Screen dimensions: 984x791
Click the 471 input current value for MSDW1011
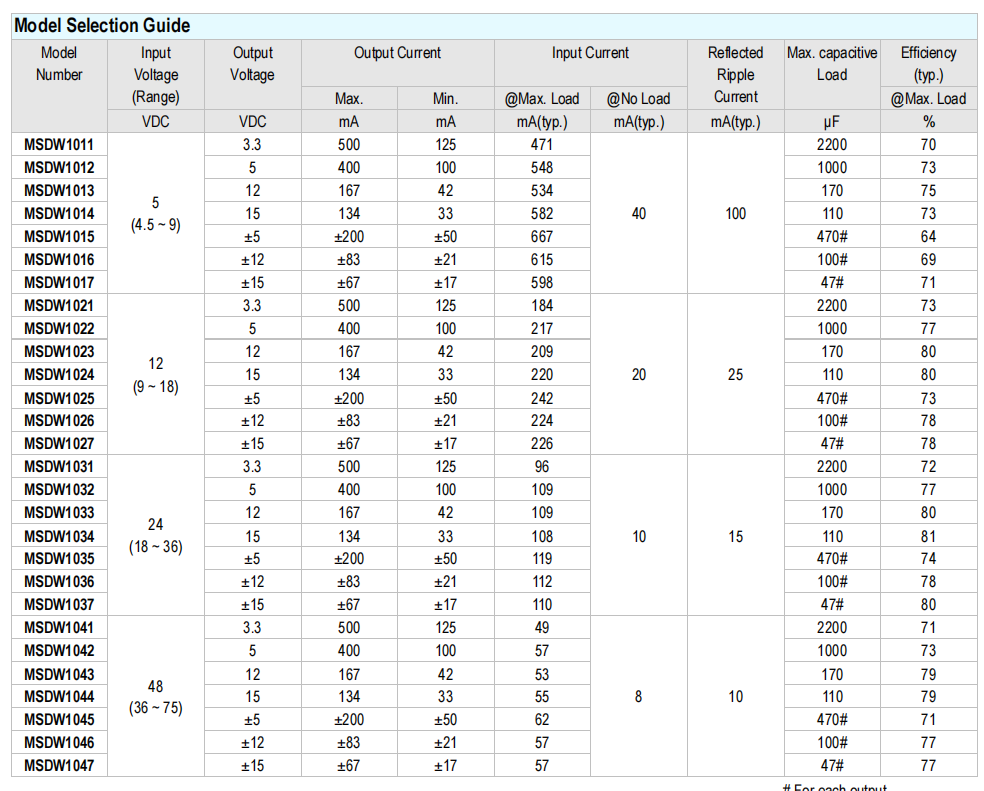click(542, 144)
